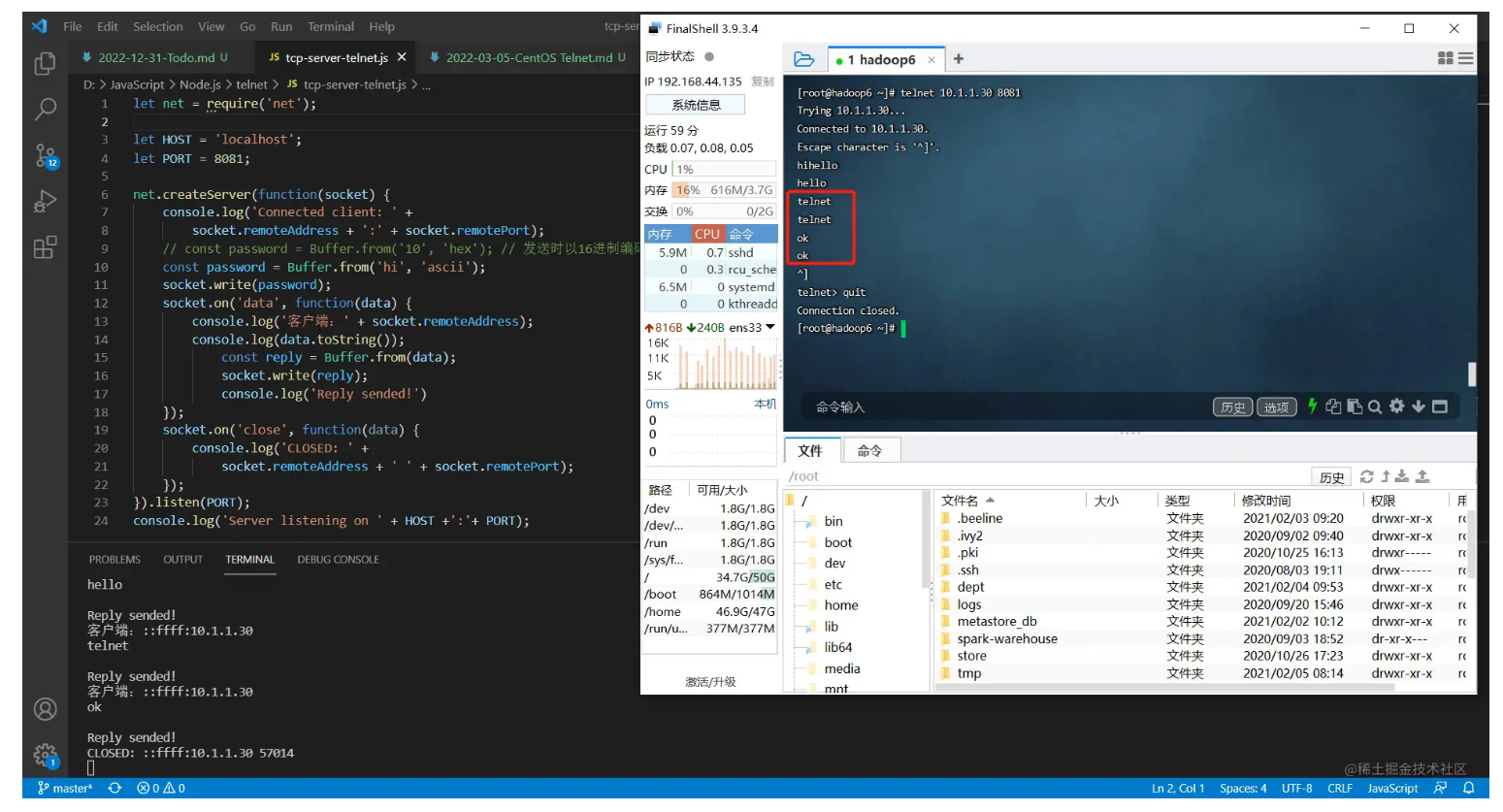Click the paste icon in command bar
This screenshot has height=812, width=1503.
(1355, 406)
